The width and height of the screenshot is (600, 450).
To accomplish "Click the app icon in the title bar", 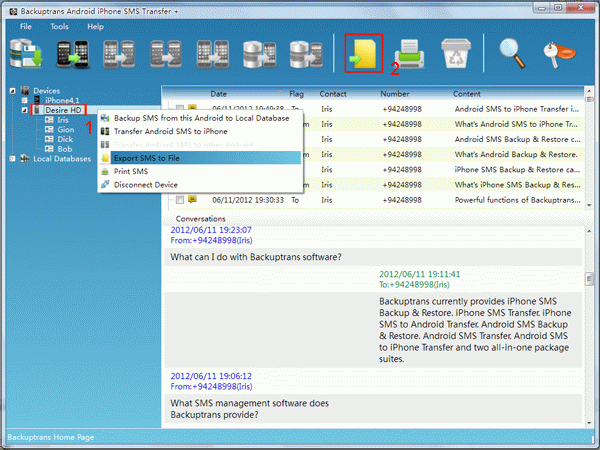I will (13, 11).
